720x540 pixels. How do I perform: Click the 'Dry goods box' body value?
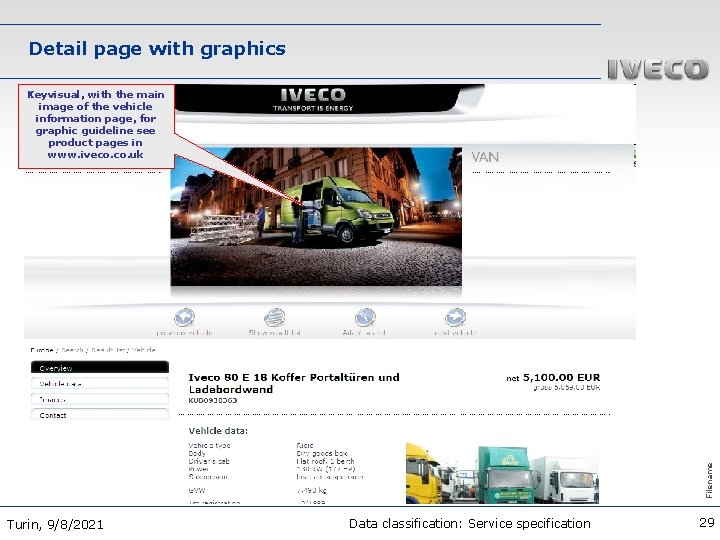[x=322, y=453]
